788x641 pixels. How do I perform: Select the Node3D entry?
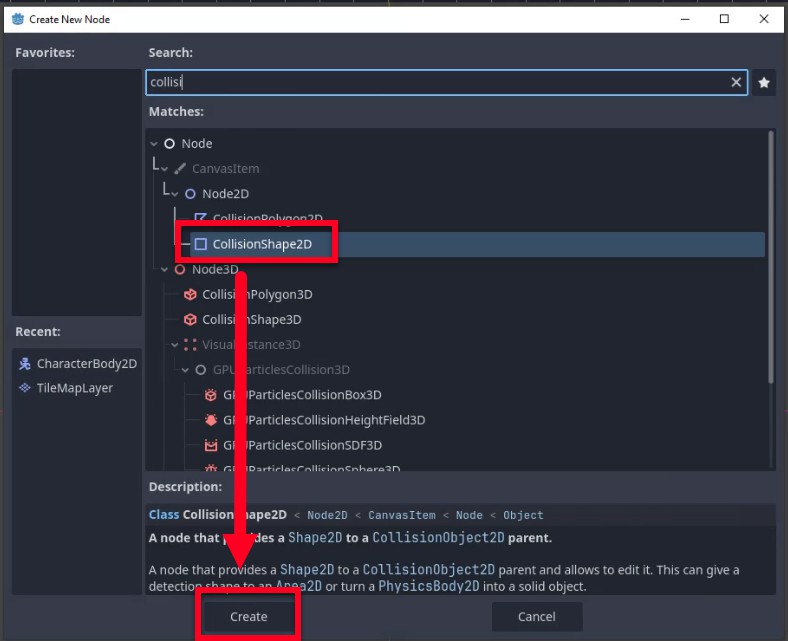[x=215, y=269]
